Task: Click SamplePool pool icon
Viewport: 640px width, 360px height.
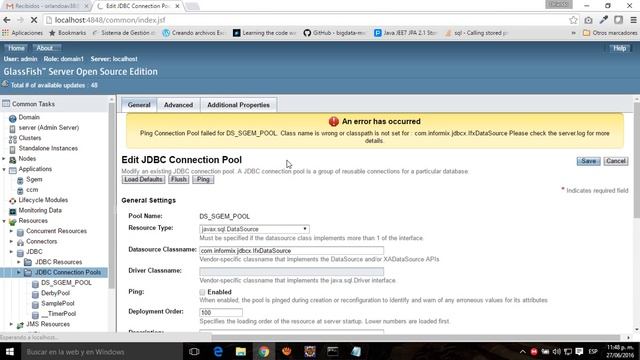Action: click(35, 304)
